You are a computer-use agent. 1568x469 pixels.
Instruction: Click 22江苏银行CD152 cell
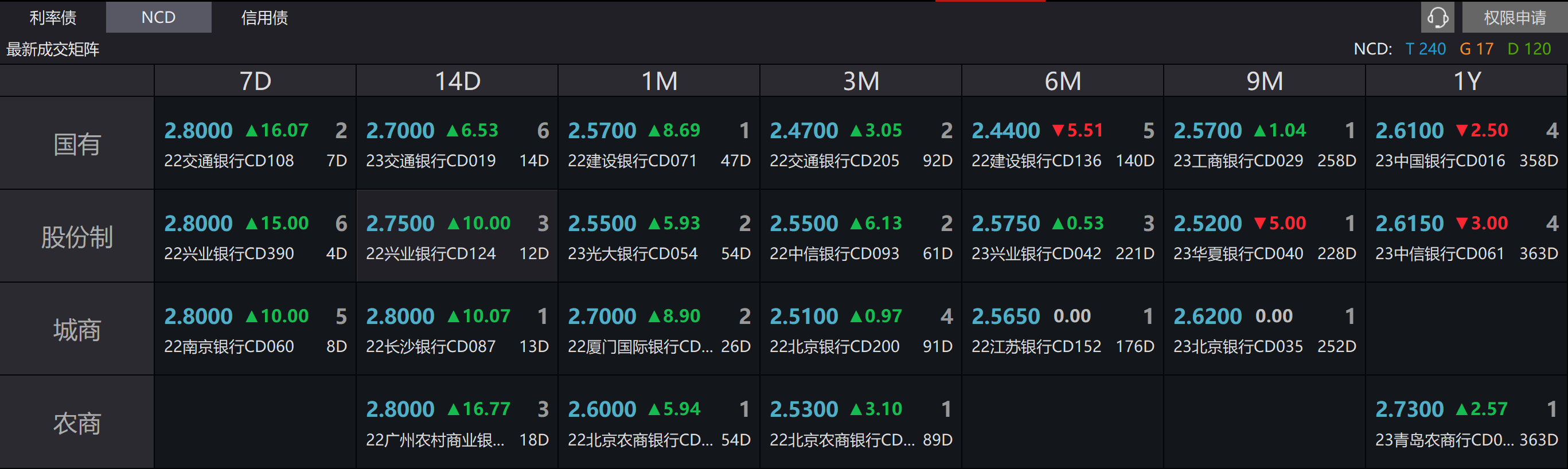click(1063, 329)
